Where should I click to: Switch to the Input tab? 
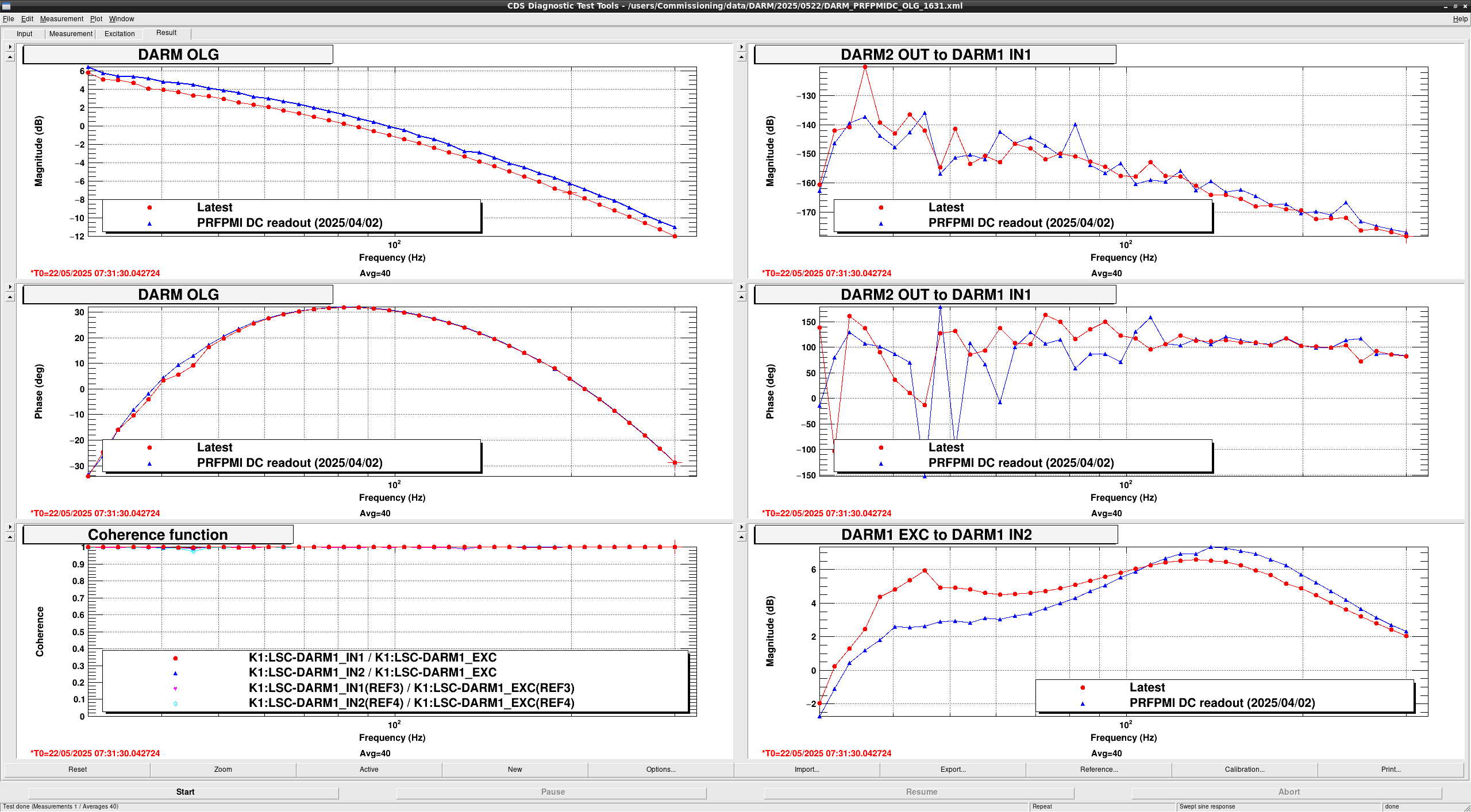[x=24, y=34]
